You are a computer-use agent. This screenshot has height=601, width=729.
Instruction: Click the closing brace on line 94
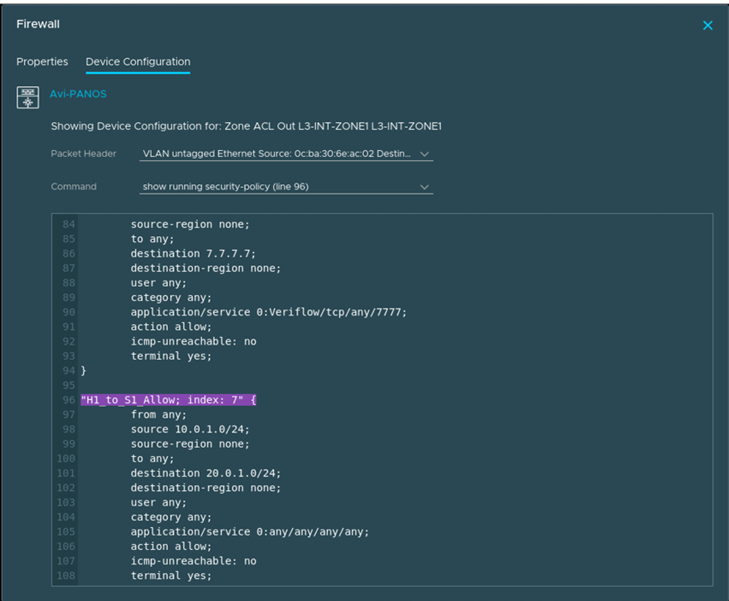pyautogui.click(x=84, y=371)
